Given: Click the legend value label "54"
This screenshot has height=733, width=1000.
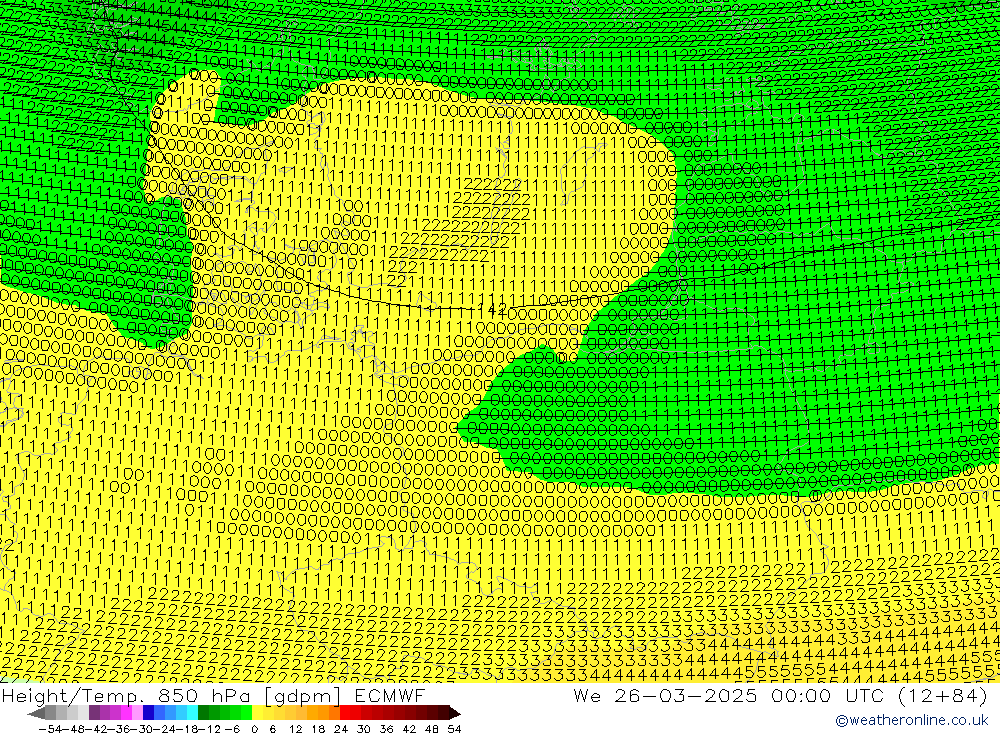Looking at the screenshot, I should click(x=454, y=729).
